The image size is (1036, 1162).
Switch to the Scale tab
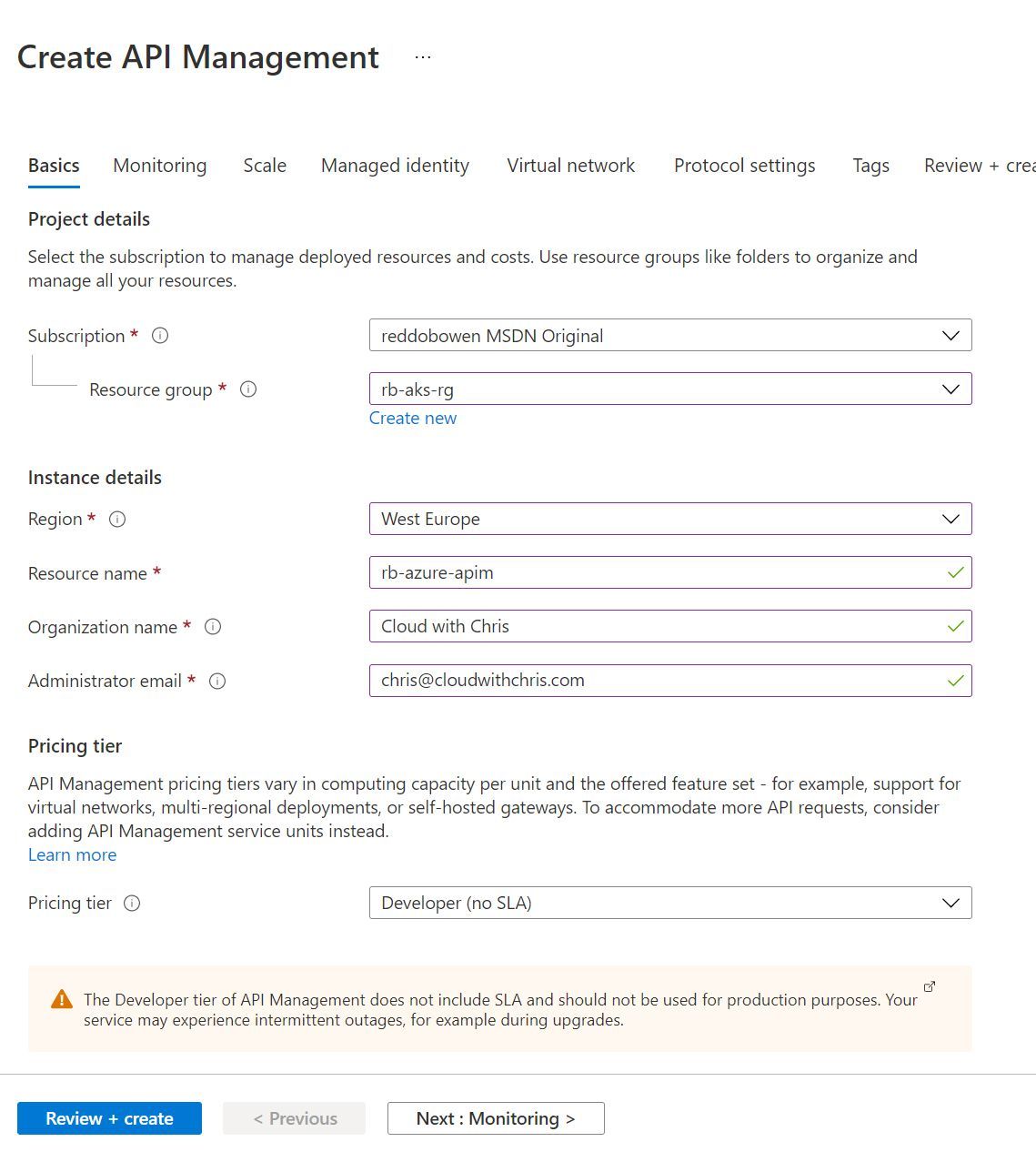pos(265,166)
